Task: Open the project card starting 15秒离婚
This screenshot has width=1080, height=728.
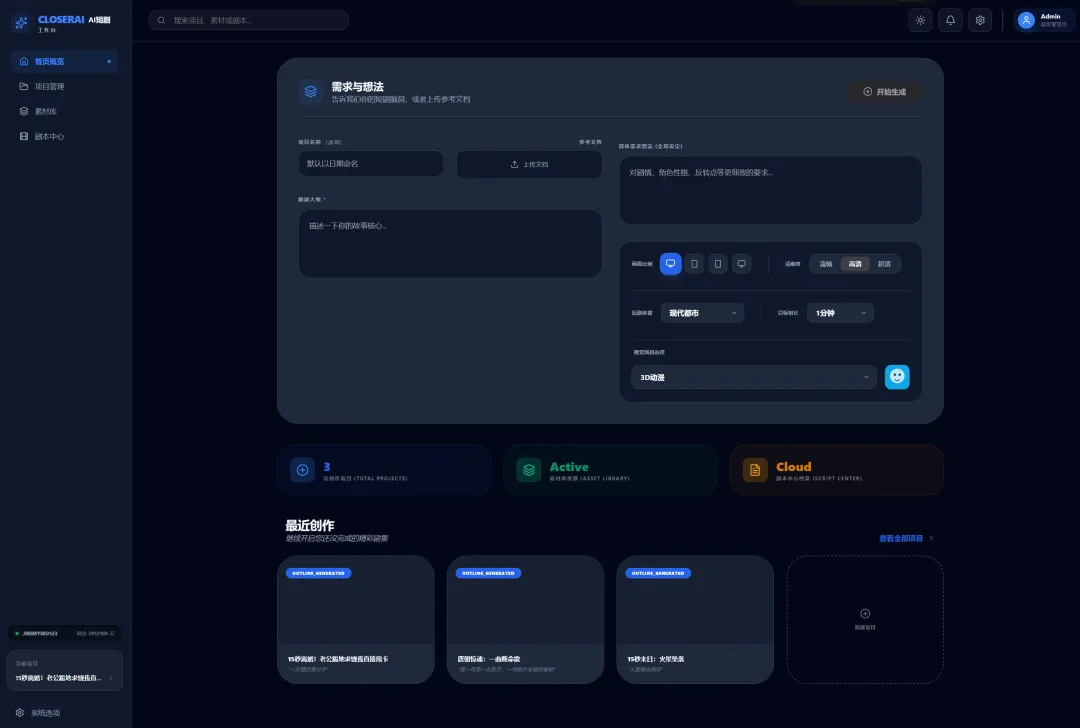Action: [x=355, y=619]
